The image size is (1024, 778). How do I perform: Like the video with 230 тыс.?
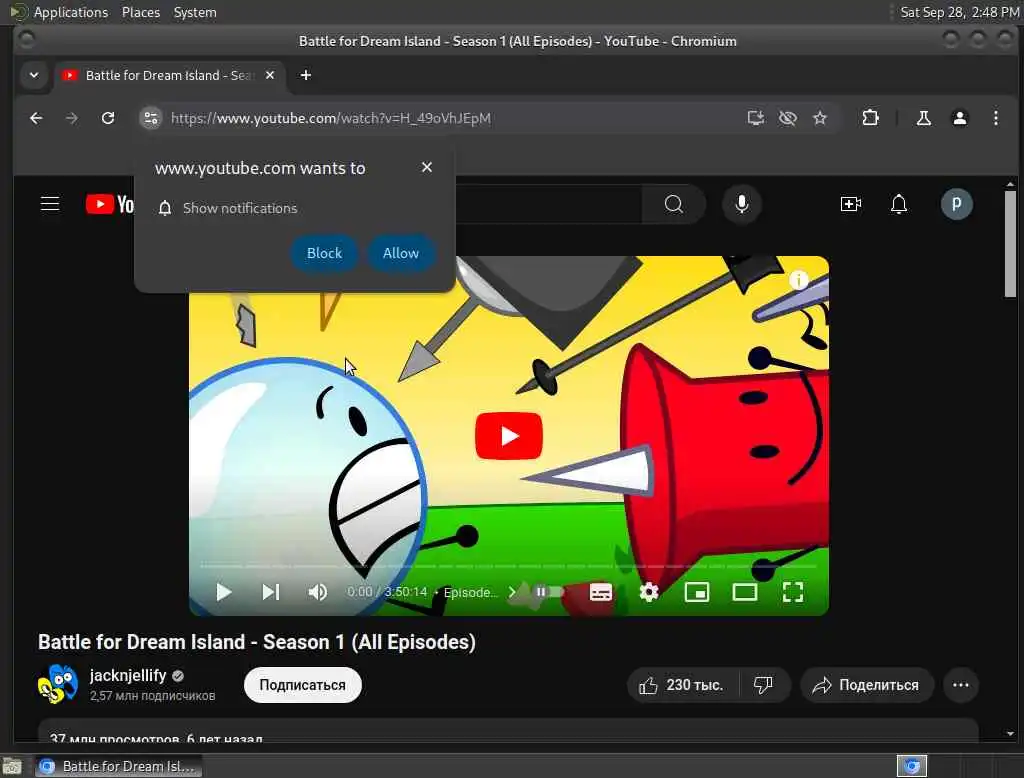682,685
